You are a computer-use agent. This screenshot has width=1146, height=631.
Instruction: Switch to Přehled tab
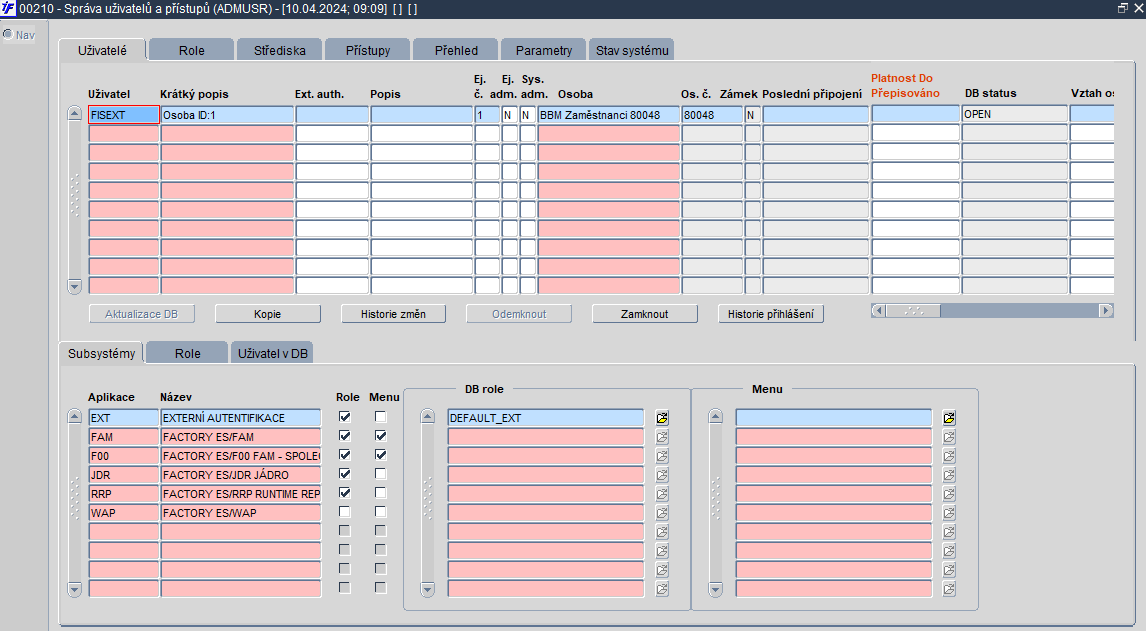[x=456, y=50]
